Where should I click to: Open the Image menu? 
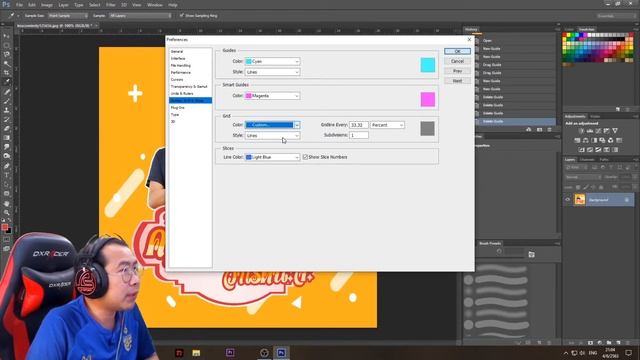(x=47, y=5)
